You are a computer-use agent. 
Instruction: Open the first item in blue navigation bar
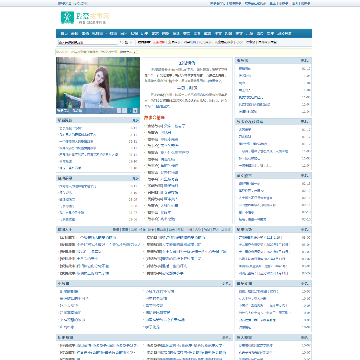point(63,33)
